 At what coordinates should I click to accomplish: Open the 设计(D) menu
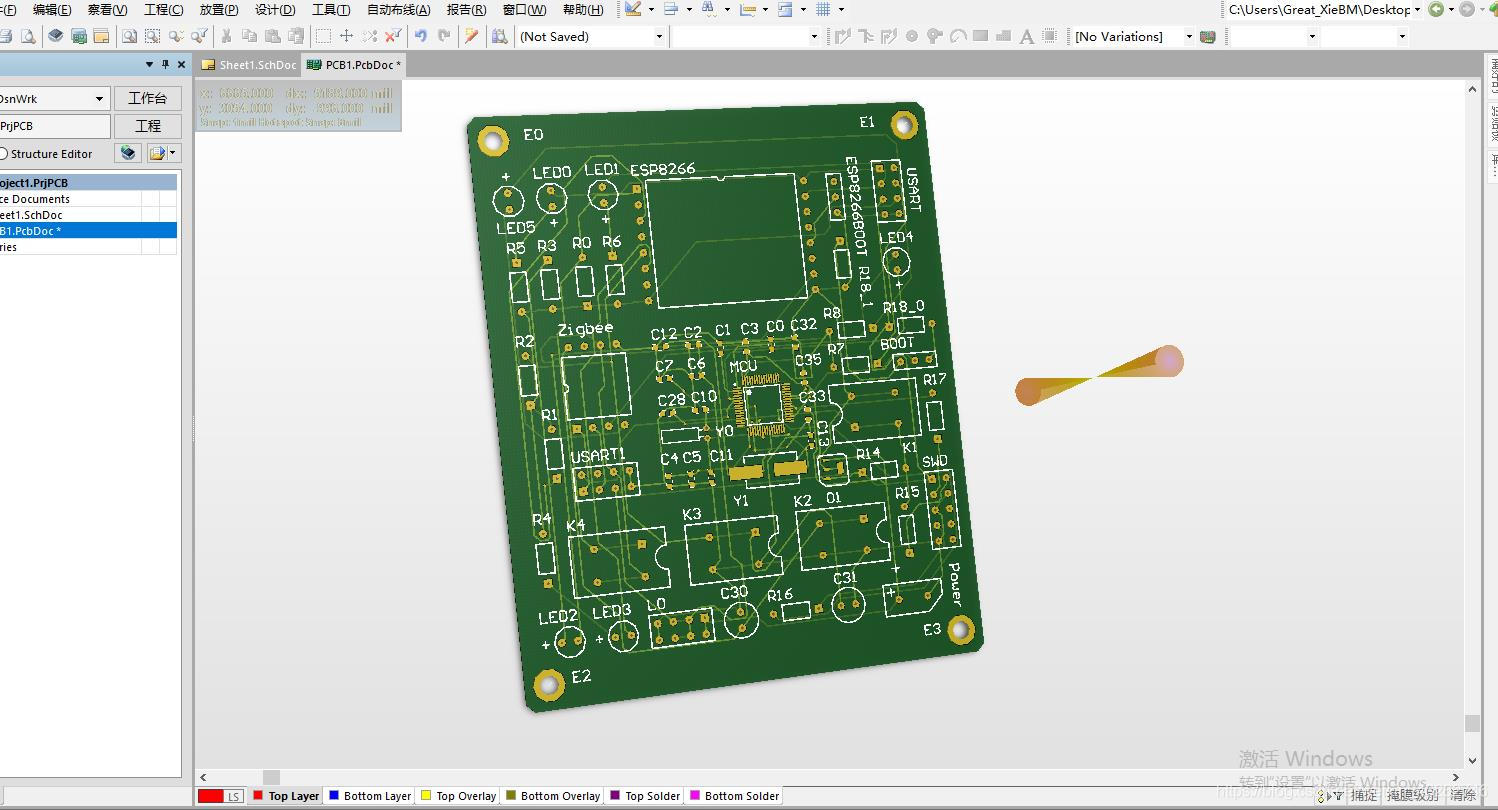pos(275,10)
